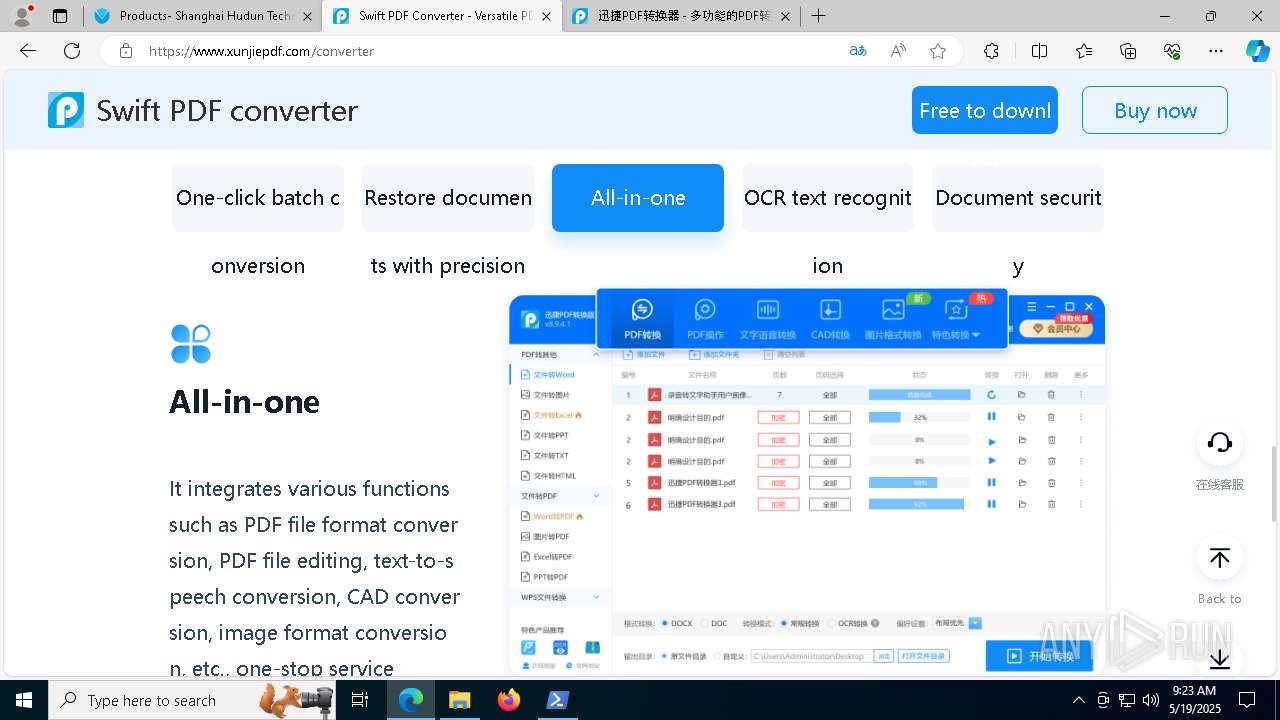Screen dimensions: 1280x720
Task: Show hidden system tray icons chevron
Action: 1078,700
